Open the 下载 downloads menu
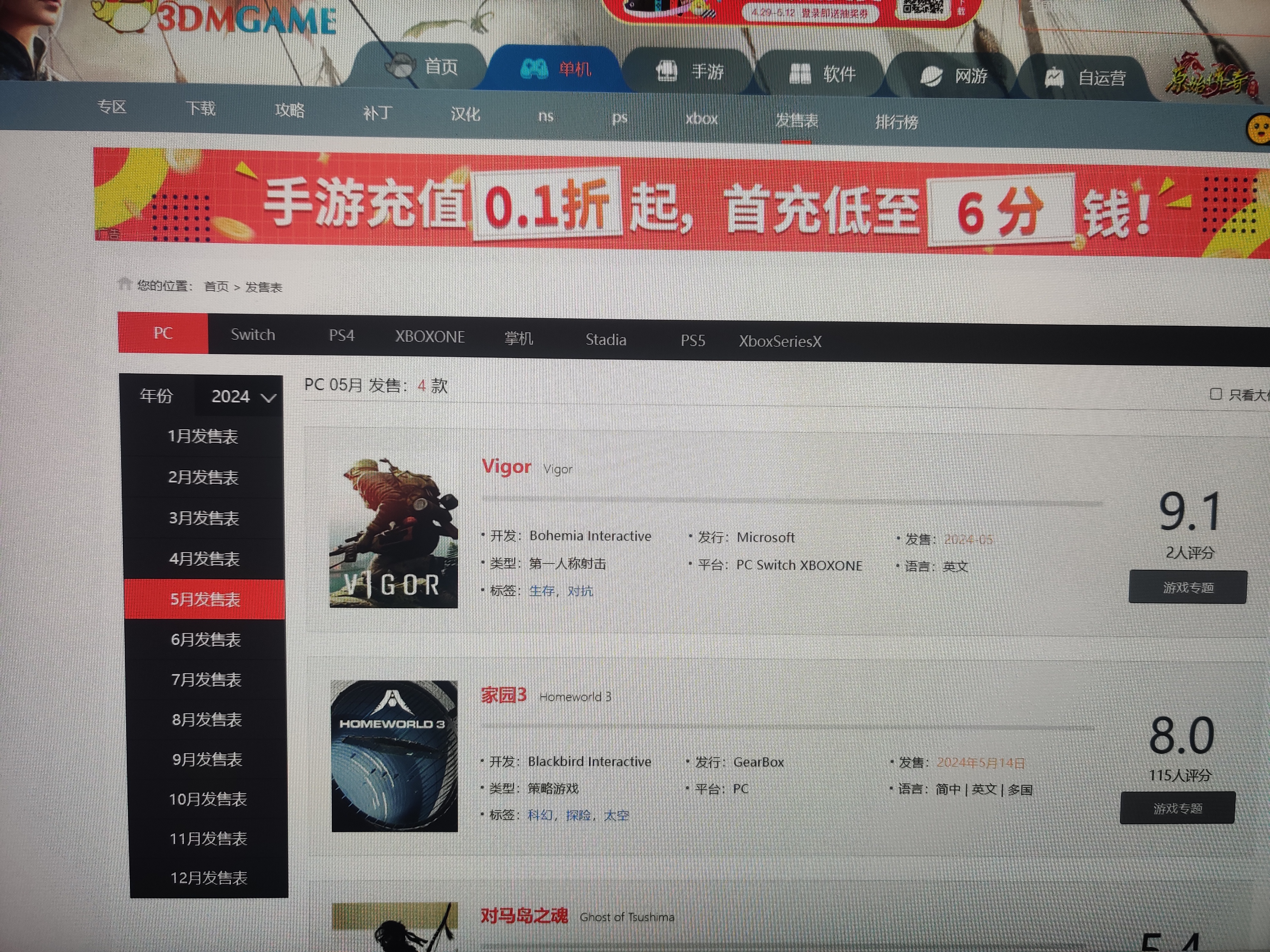1270x952 pixels. [200, 109]
